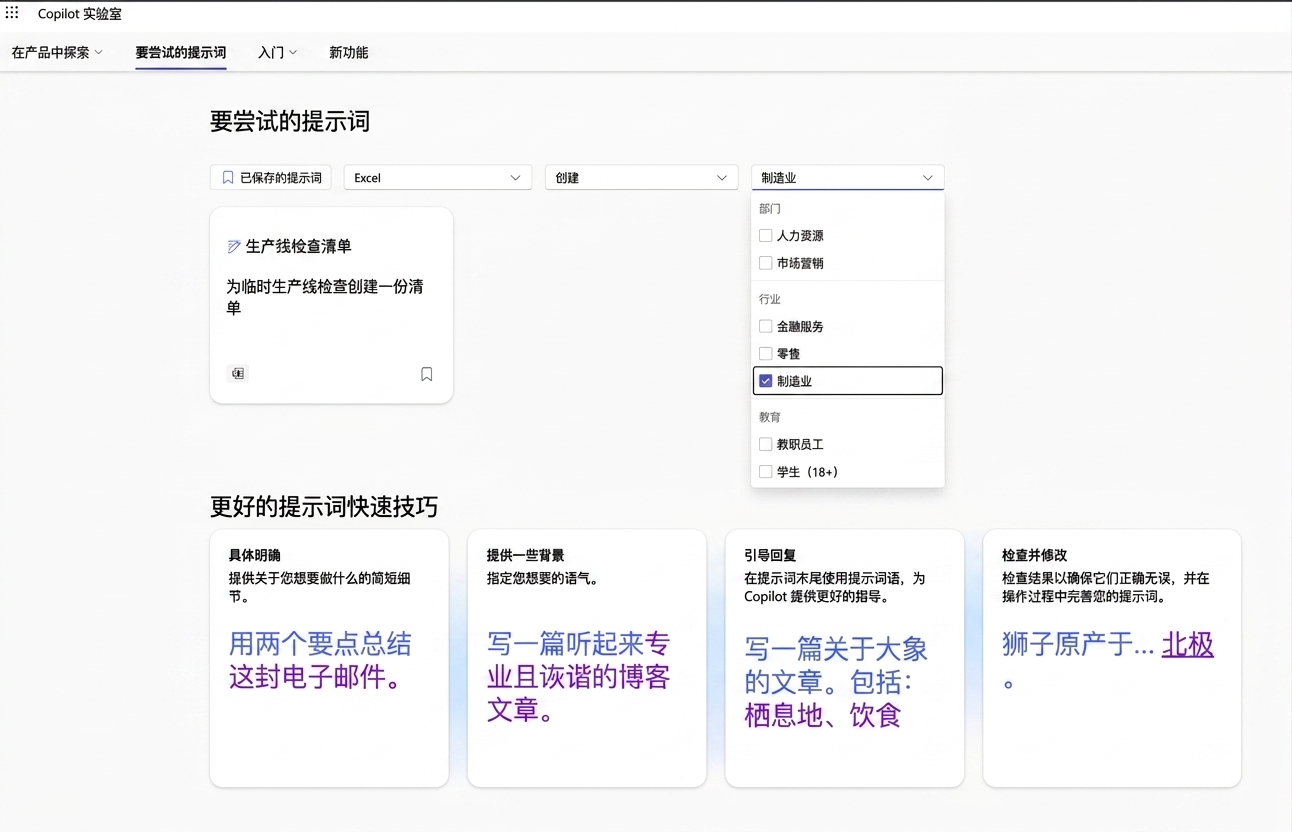Click the 检查并修改 tip card

[1112, 658]
